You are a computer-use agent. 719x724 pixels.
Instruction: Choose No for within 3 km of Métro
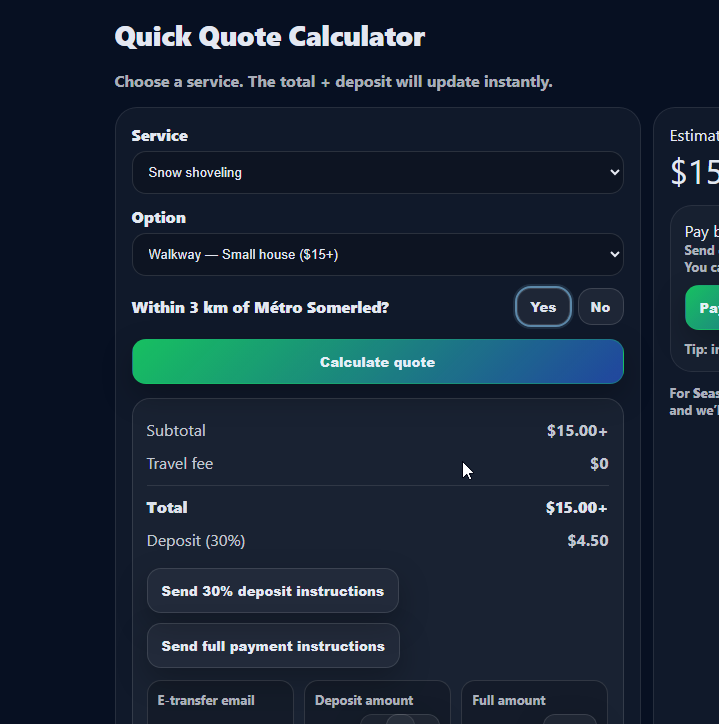600,307
